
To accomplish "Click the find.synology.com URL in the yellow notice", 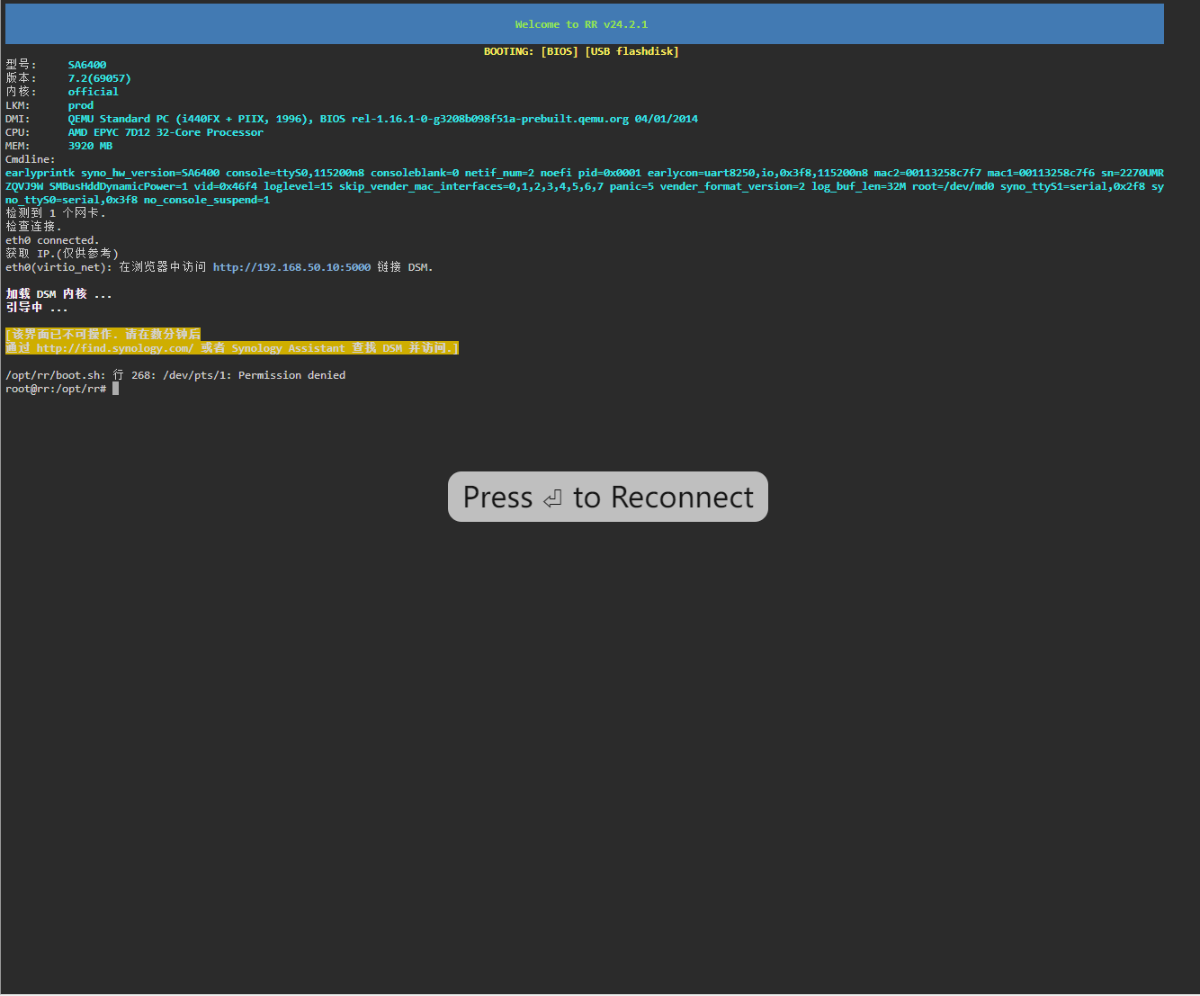I will pos(114,348).
